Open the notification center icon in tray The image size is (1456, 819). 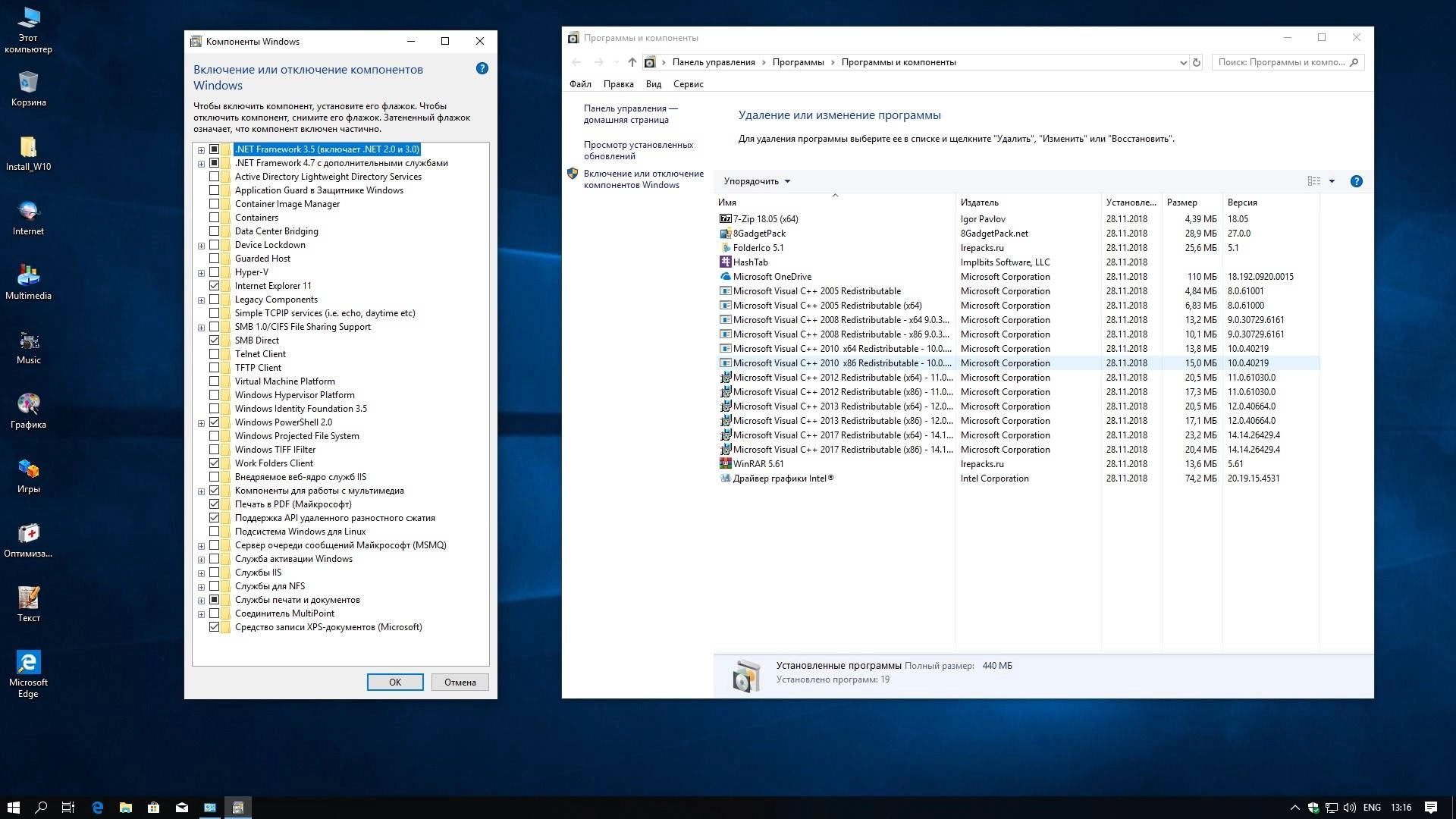click(x=1431, y=808)
